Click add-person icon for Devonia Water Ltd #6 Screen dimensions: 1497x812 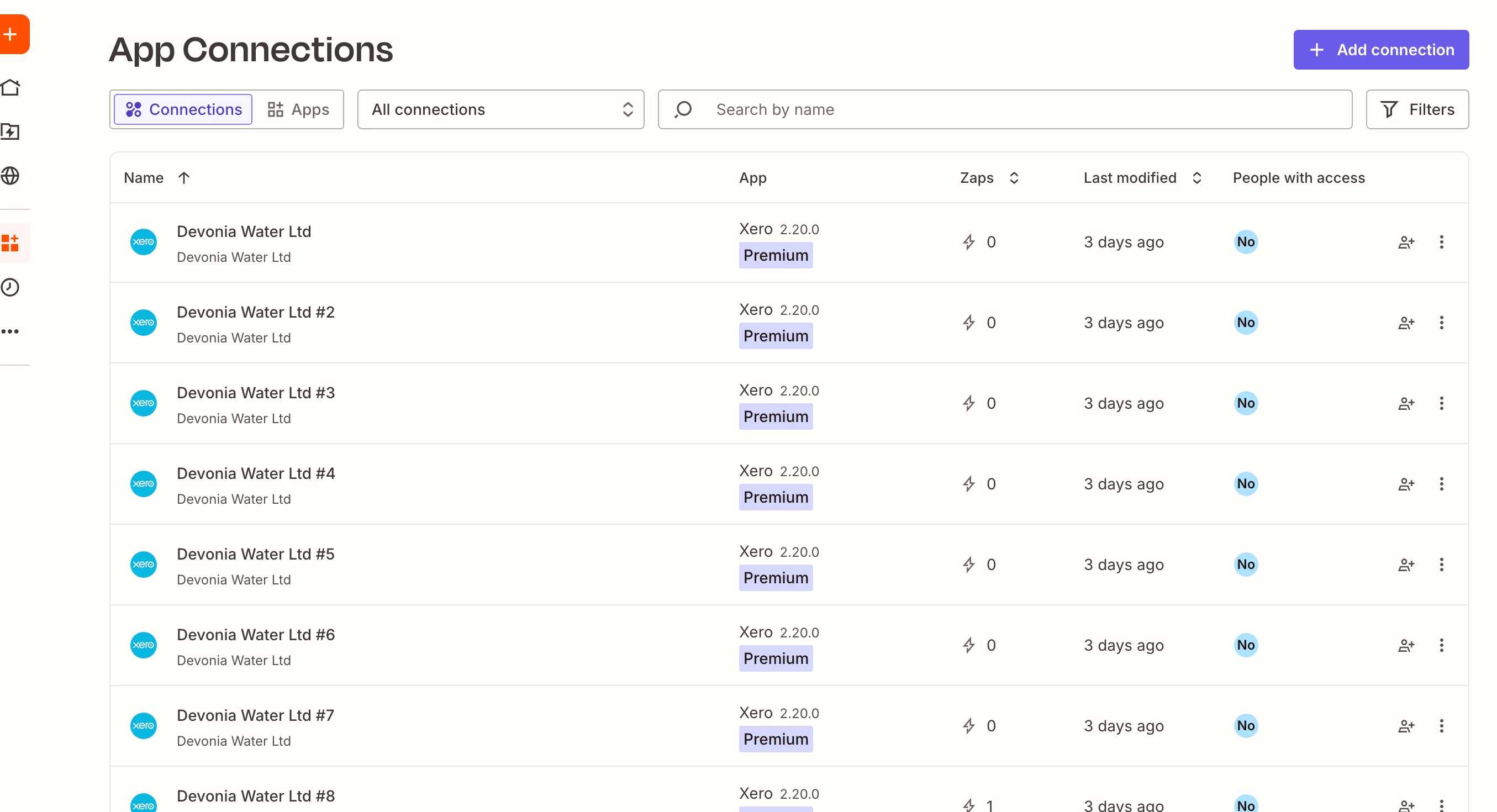coord(1406,645)
